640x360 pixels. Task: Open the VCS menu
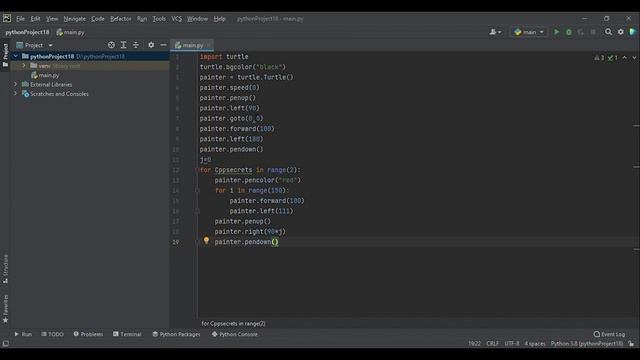pos(176,19)
